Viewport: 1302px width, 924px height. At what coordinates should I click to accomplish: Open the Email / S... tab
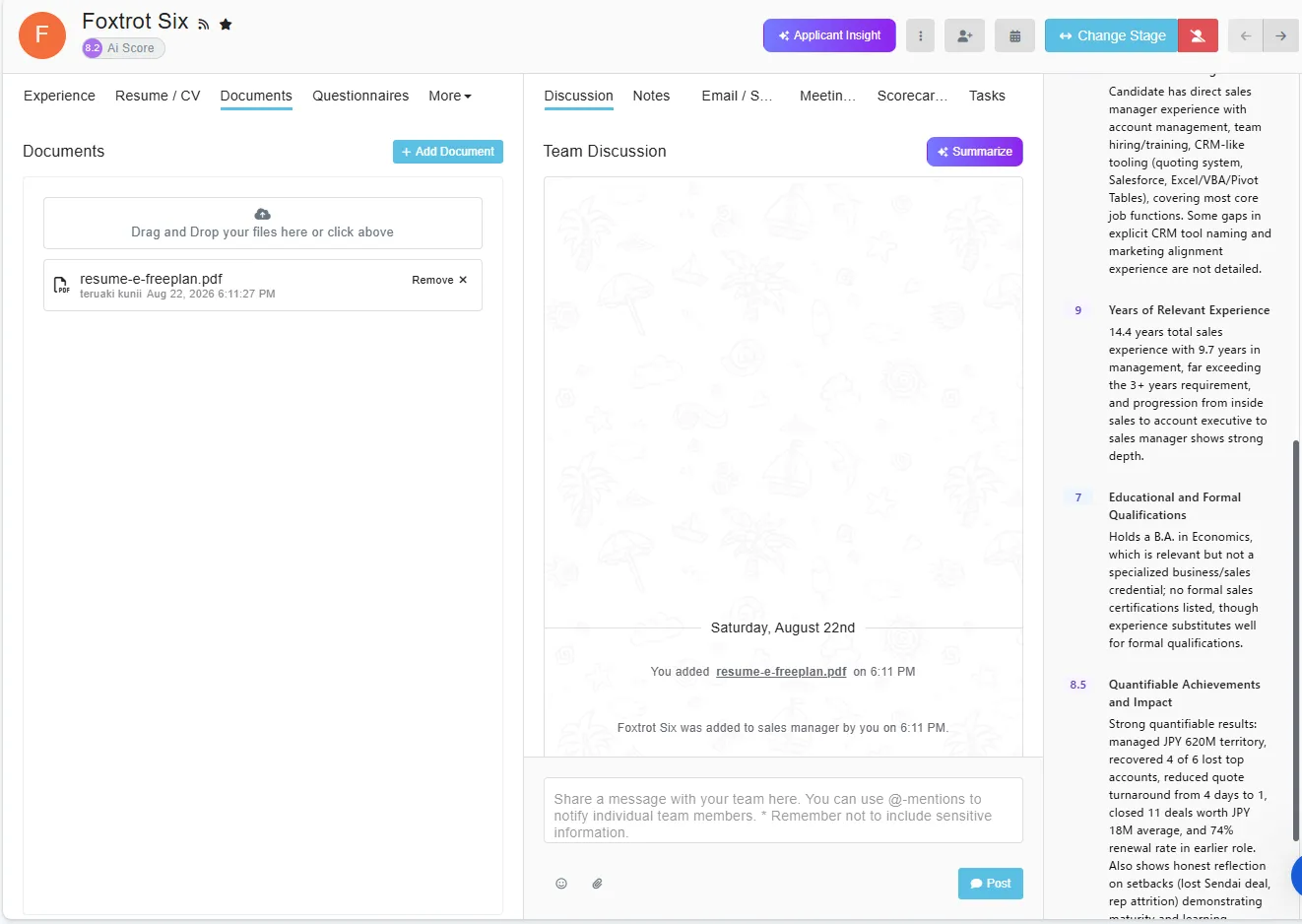(x=737, y=96)
